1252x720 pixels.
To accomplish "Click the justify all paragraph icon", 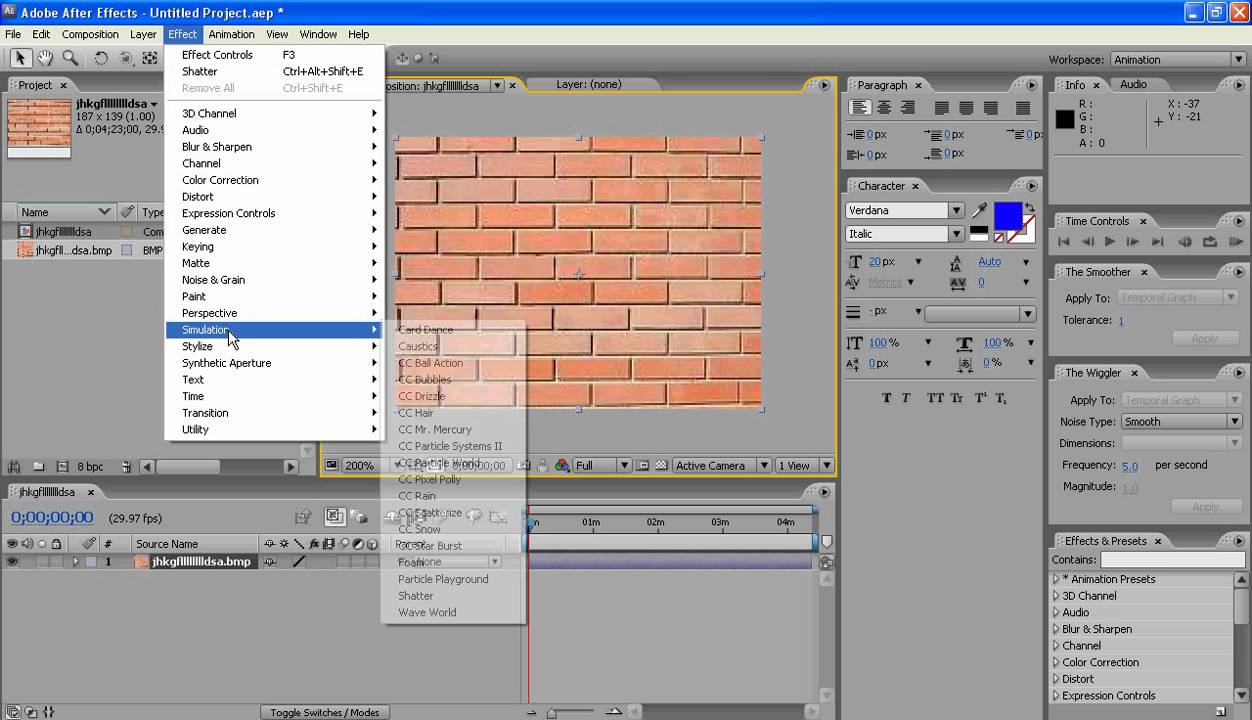I will coord(1022,108).
